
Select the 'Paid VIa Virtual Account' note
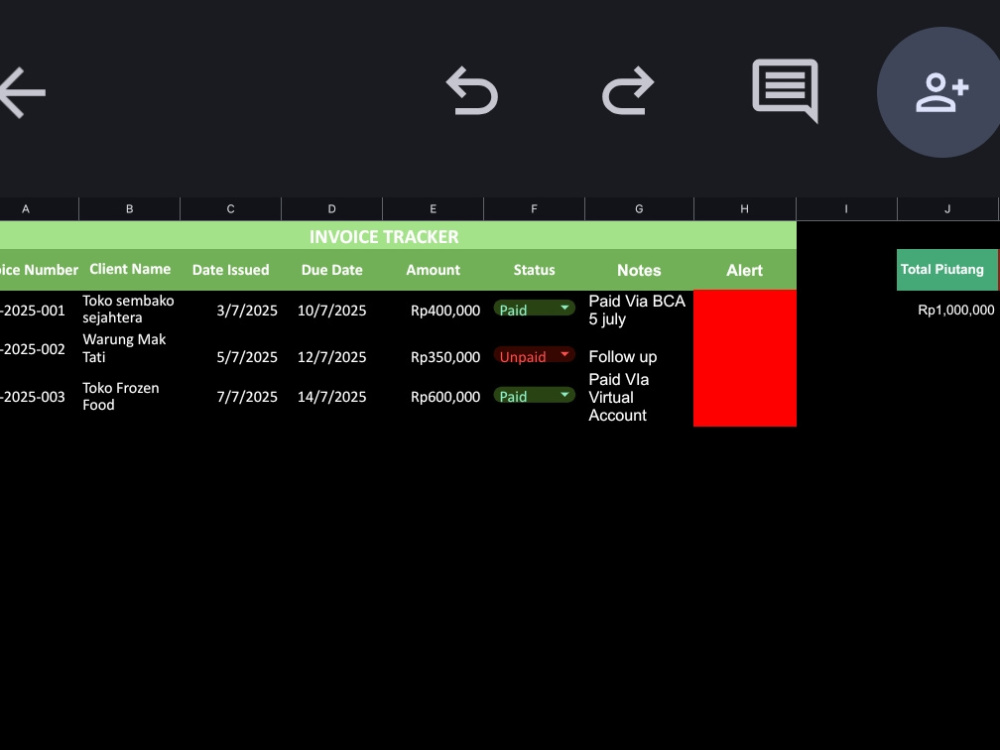click(639, 397)
